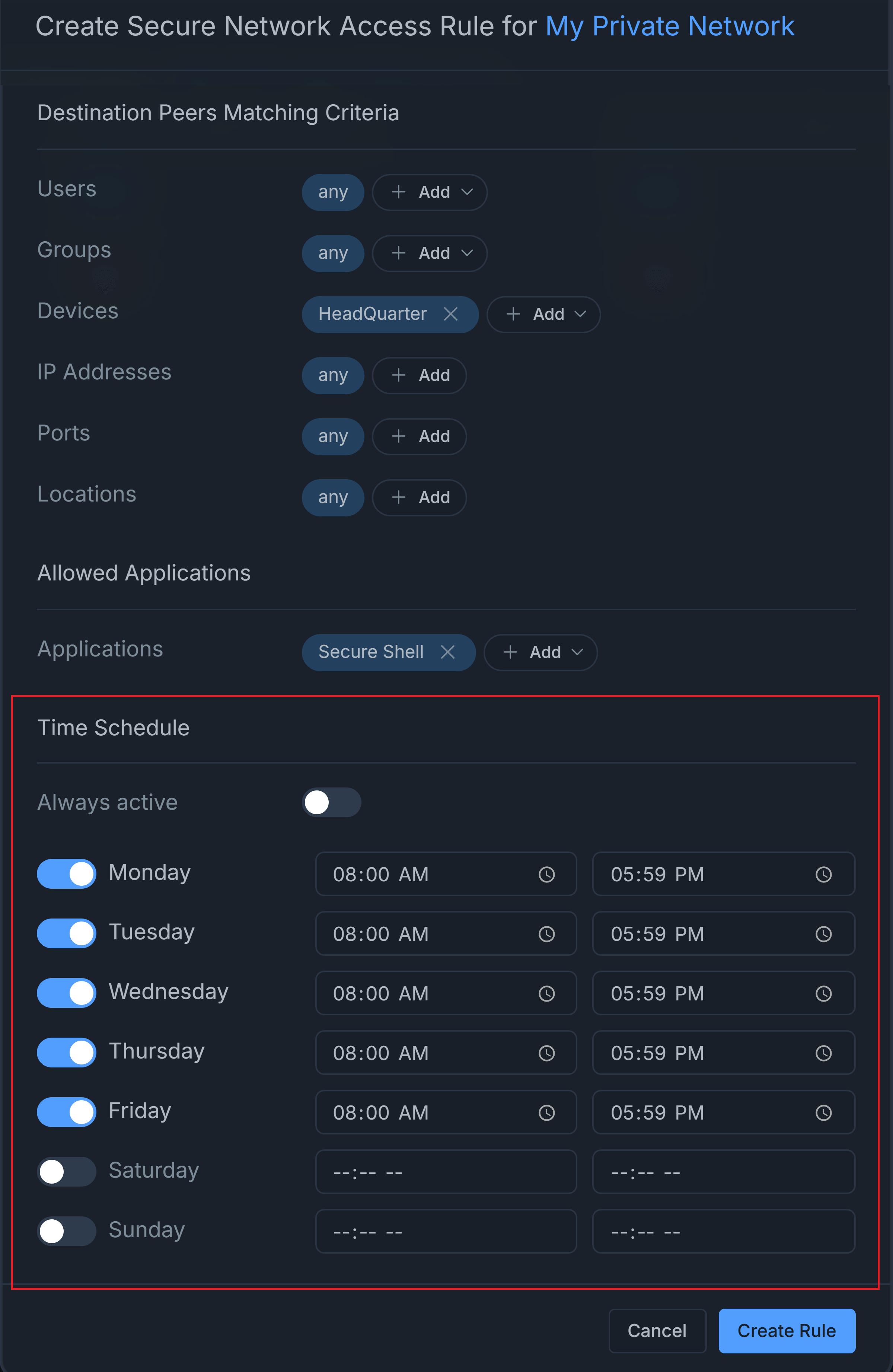Remove the HeadQuarter device tag
This screenshot has height=1372, width=893.
tap(451, 314)
